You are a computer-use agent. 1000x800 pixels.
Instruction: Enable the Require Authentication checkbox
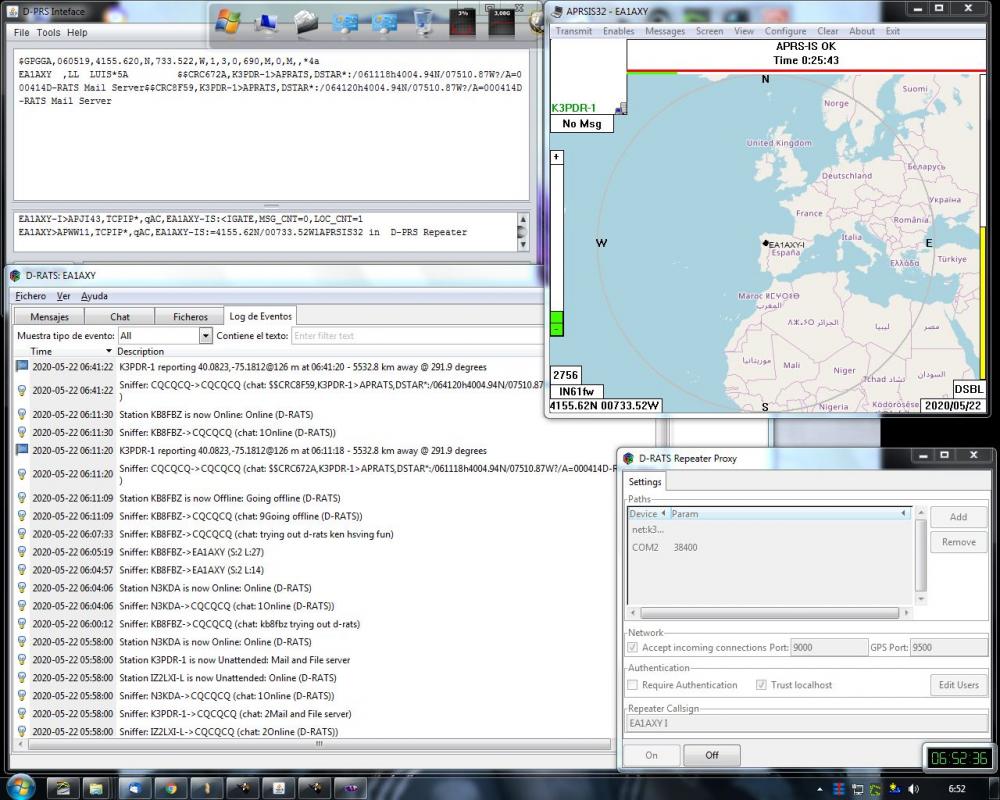tap(632, 685)
